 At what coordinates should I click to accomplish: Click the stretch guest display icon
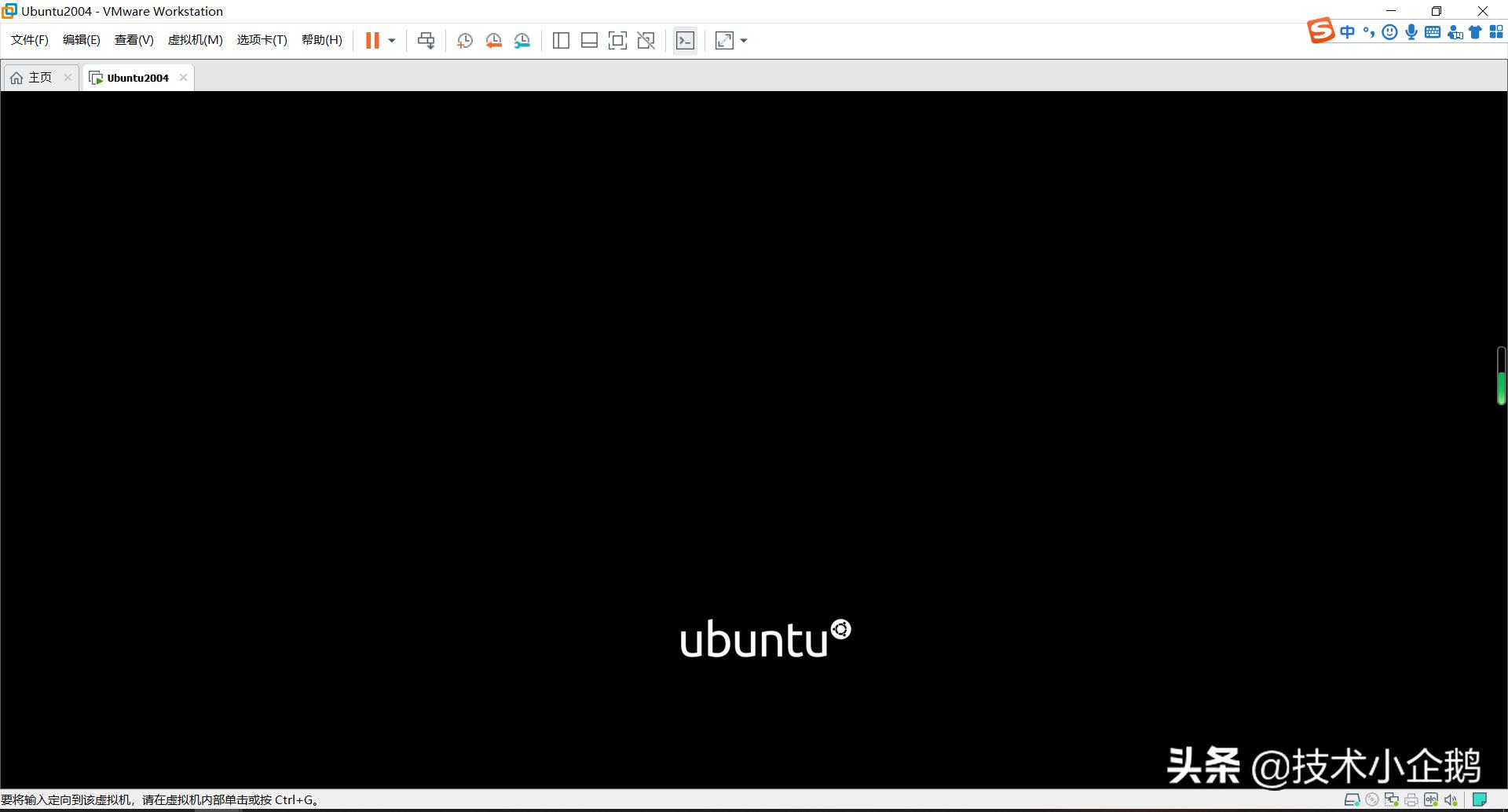pyautogui.click(x=724, y=41)
